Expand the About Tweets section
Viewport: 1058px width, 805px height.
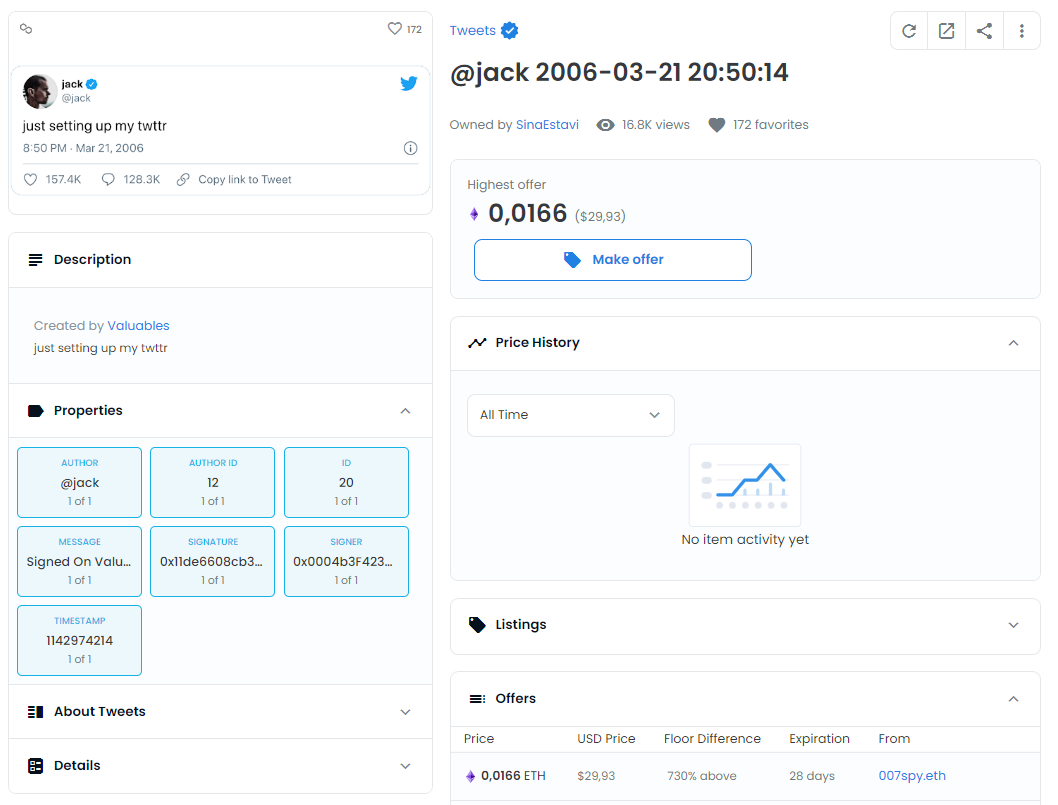click(405, 712)
